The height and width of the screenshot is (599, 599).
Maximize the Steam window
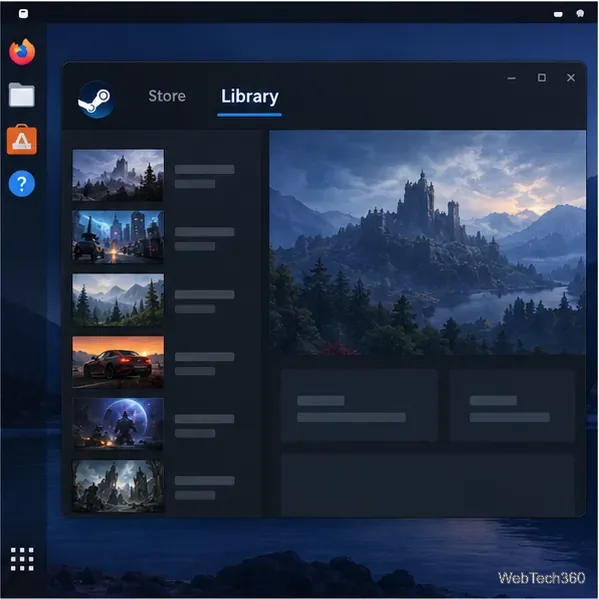point(542,78)
